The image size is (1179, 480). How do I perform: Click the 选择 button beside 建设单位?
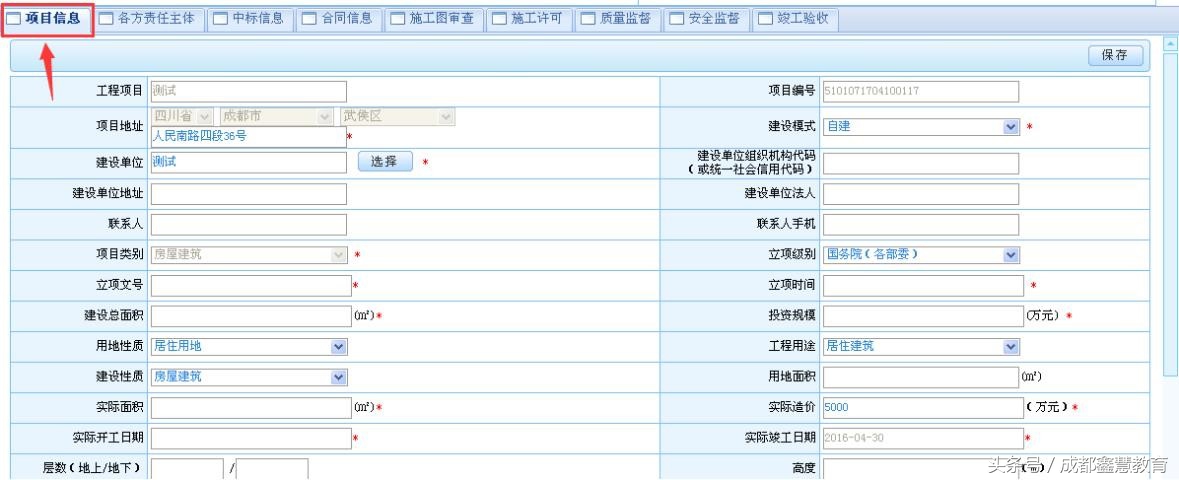(x=385, y=162)
